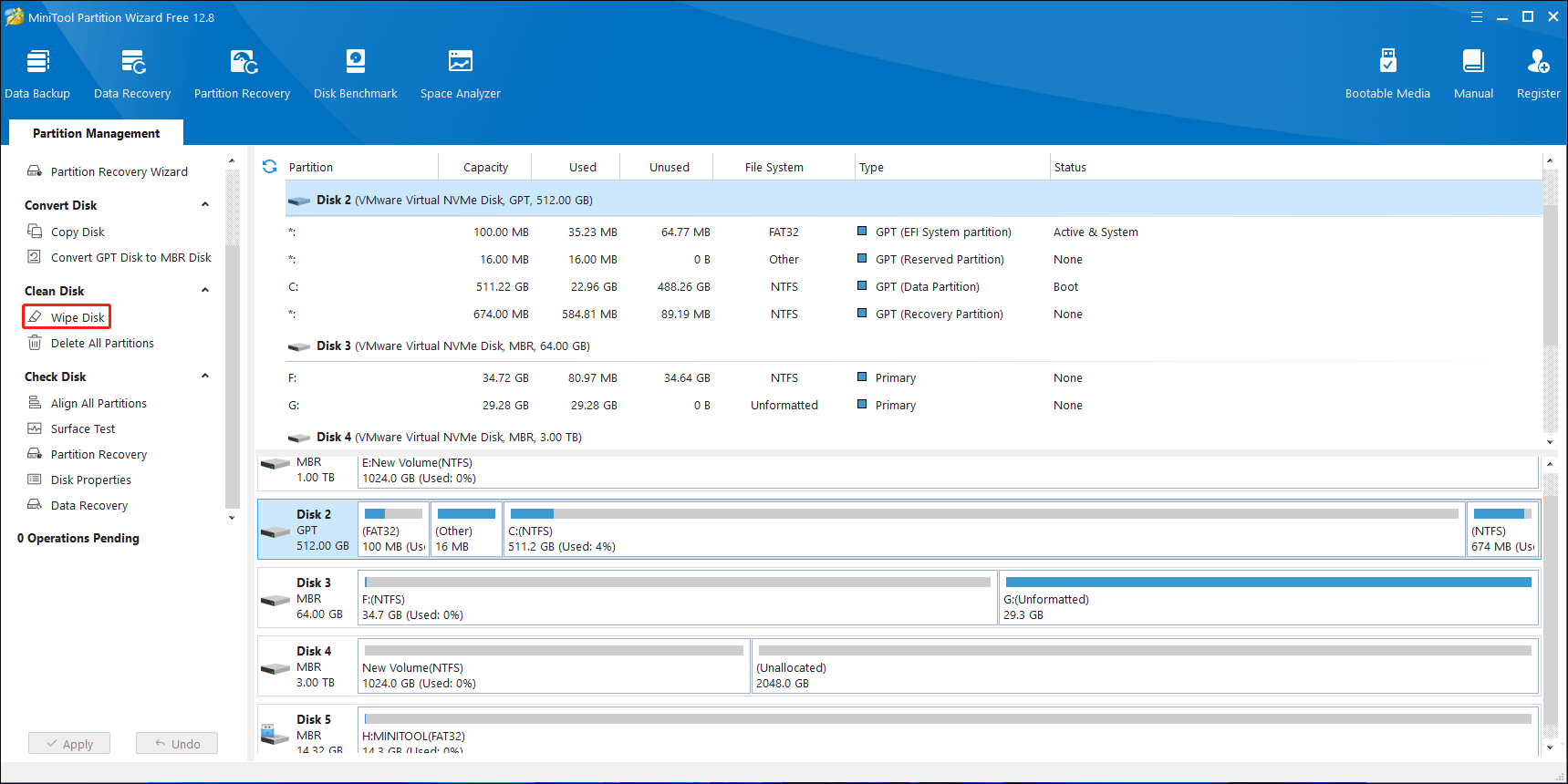Viewport: 1568px width, 784px height.
Task: Click the E:New Volume(NTFS) block
Action: 949,470
